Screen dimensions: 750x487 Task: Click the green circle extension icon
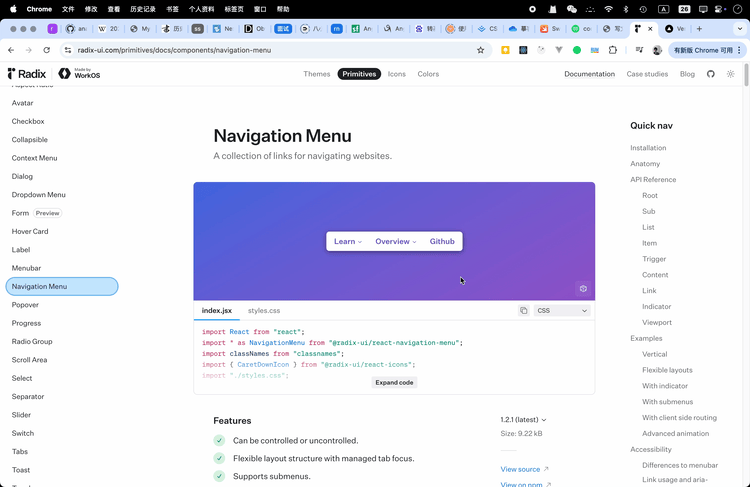pos(577,50)
